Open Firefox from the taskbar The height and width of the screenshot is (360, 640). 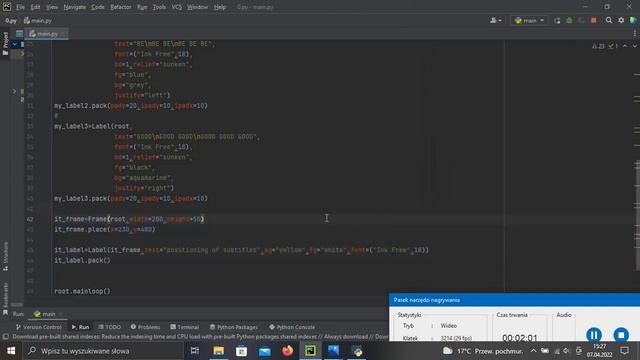287,351
